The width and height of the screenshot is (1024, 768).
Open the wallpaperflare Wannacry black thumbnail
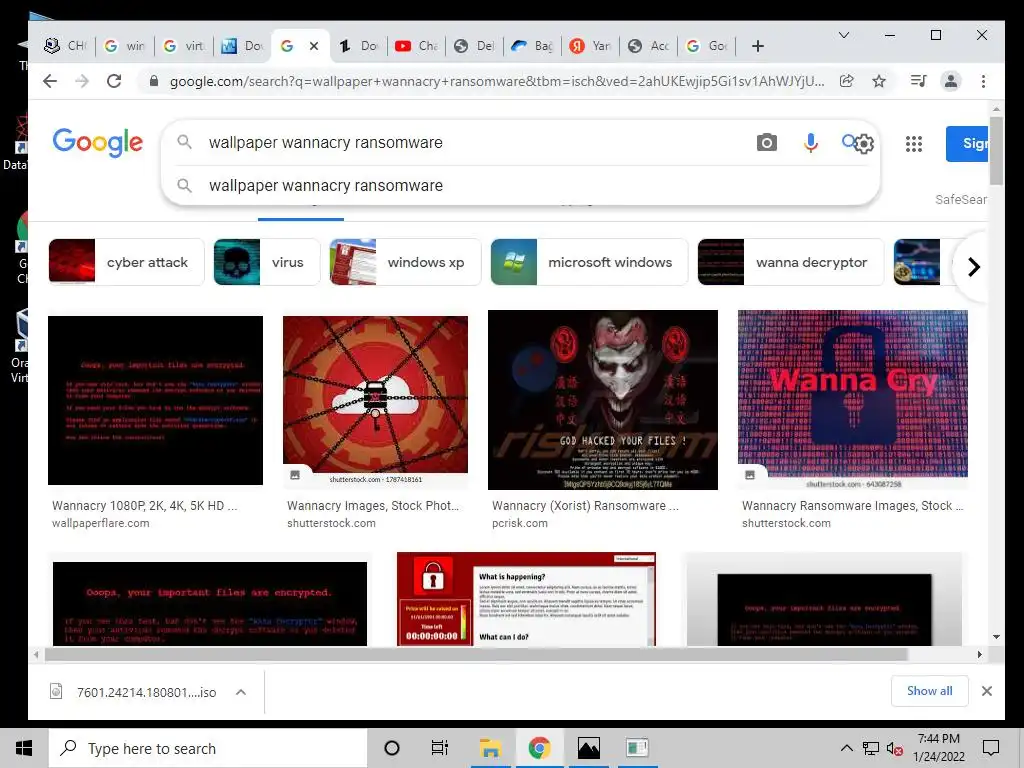(155, 400)
